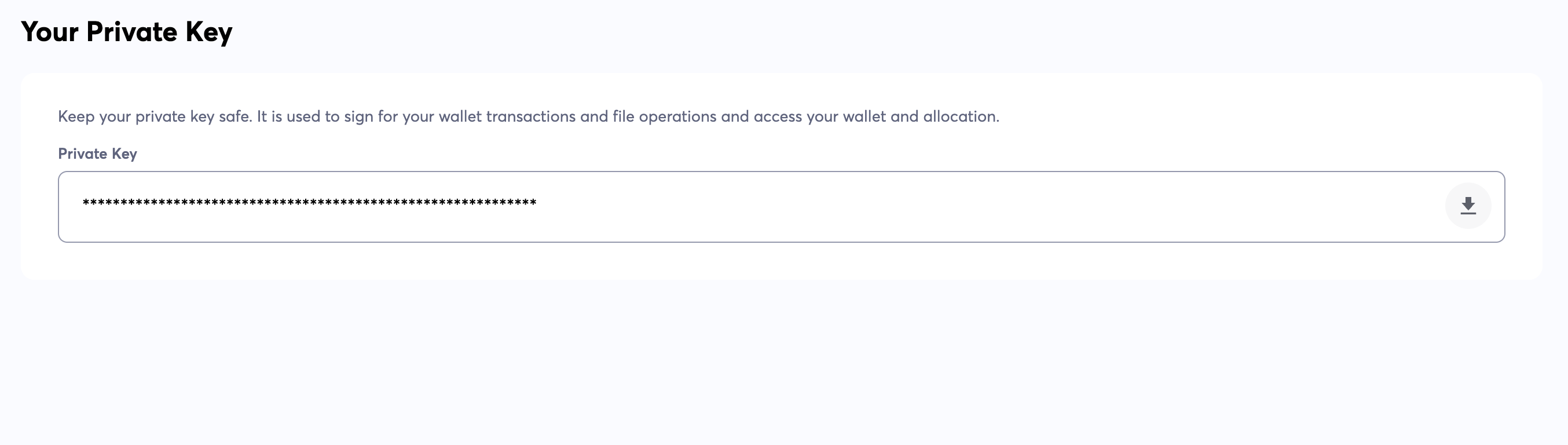Click the word 'sign' in the description
Image resolution: width=1568 pixels, height=445 pixels.
coord(358,116)
